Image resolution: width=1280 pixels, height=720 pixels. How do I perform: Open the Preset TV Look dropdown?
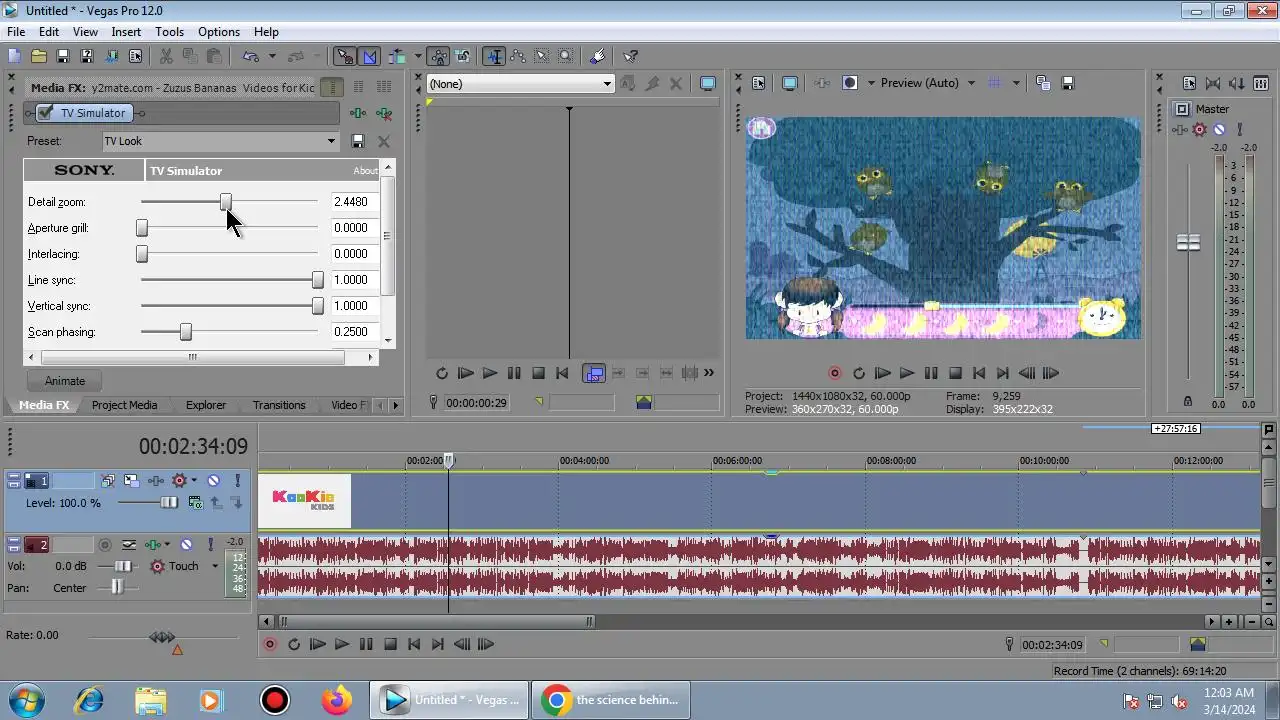(331, 141)
